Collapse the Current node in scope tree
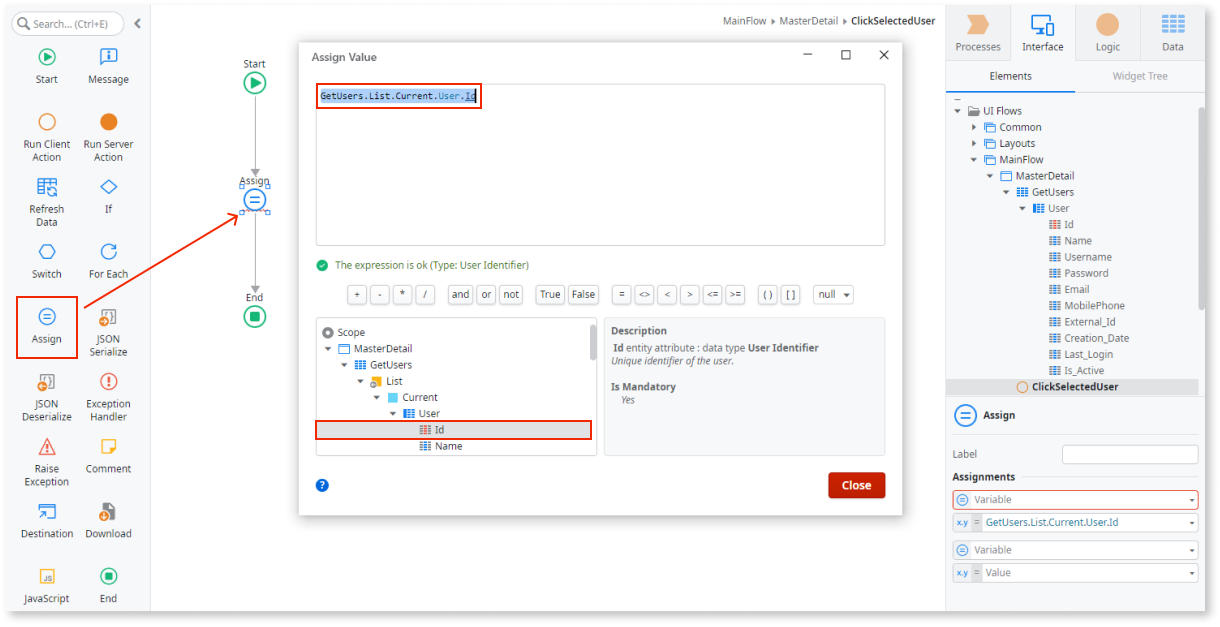This screenshot has height=627, width=1220. coord(376,397)
